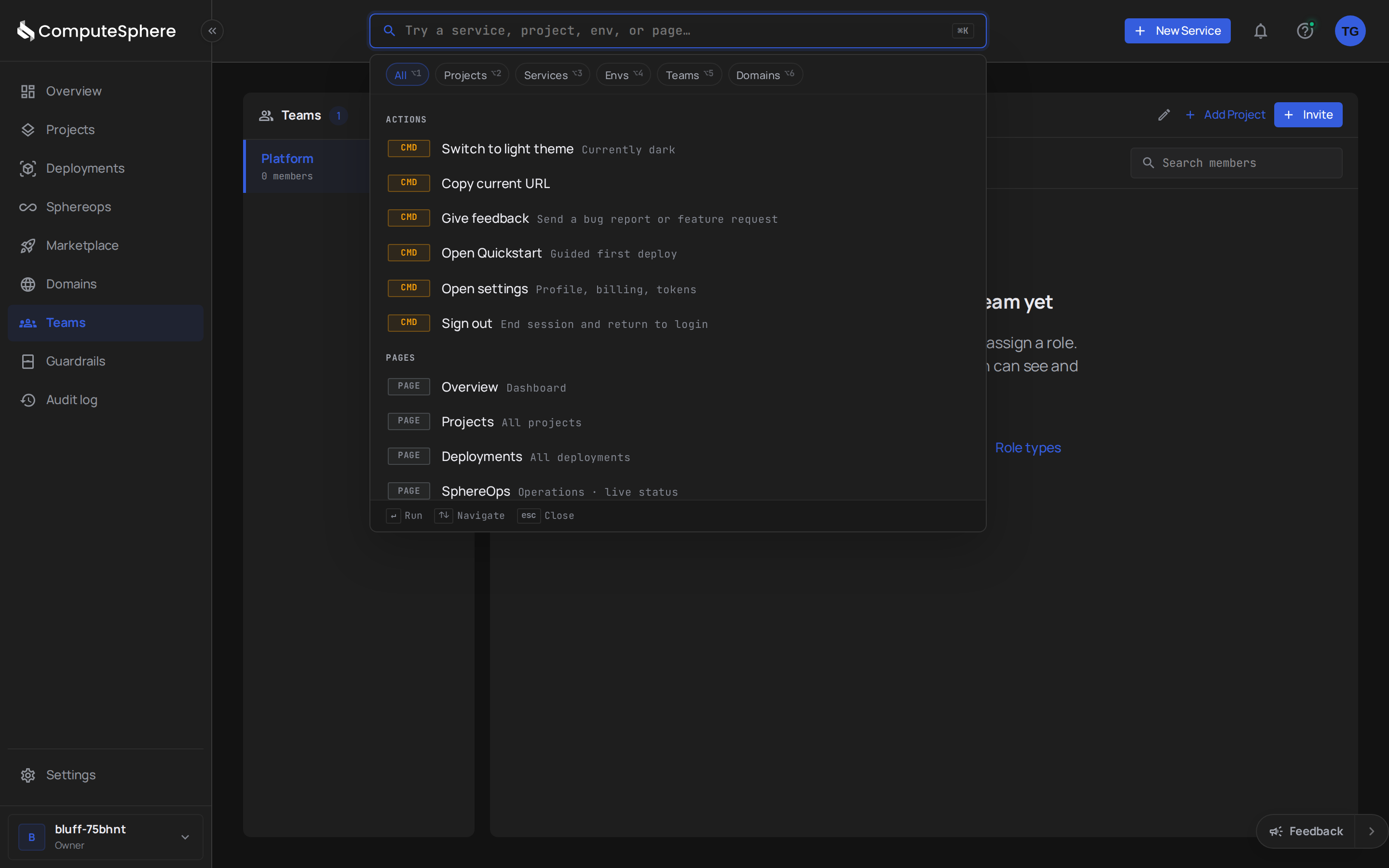
Task: Go to the Overview Dashboard page result
Action: click(678, 387)
